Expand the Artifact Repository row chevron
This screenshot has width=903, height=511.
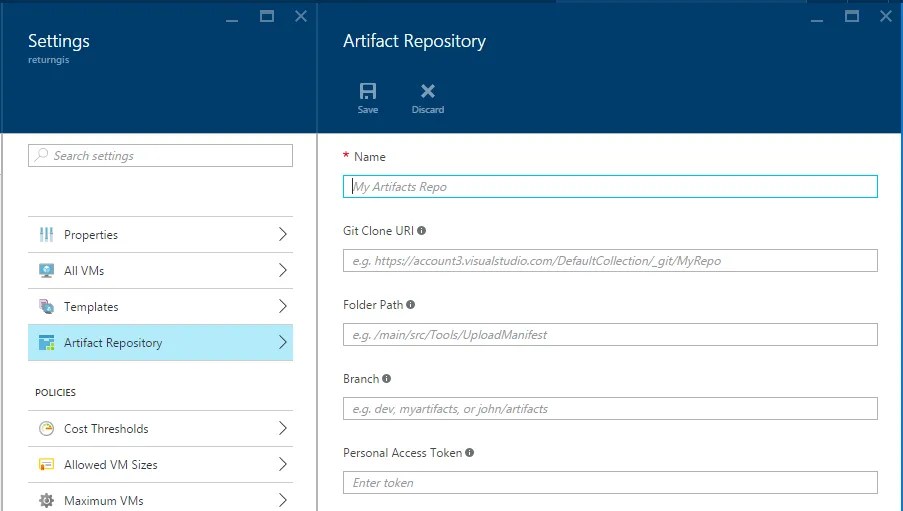282,342
